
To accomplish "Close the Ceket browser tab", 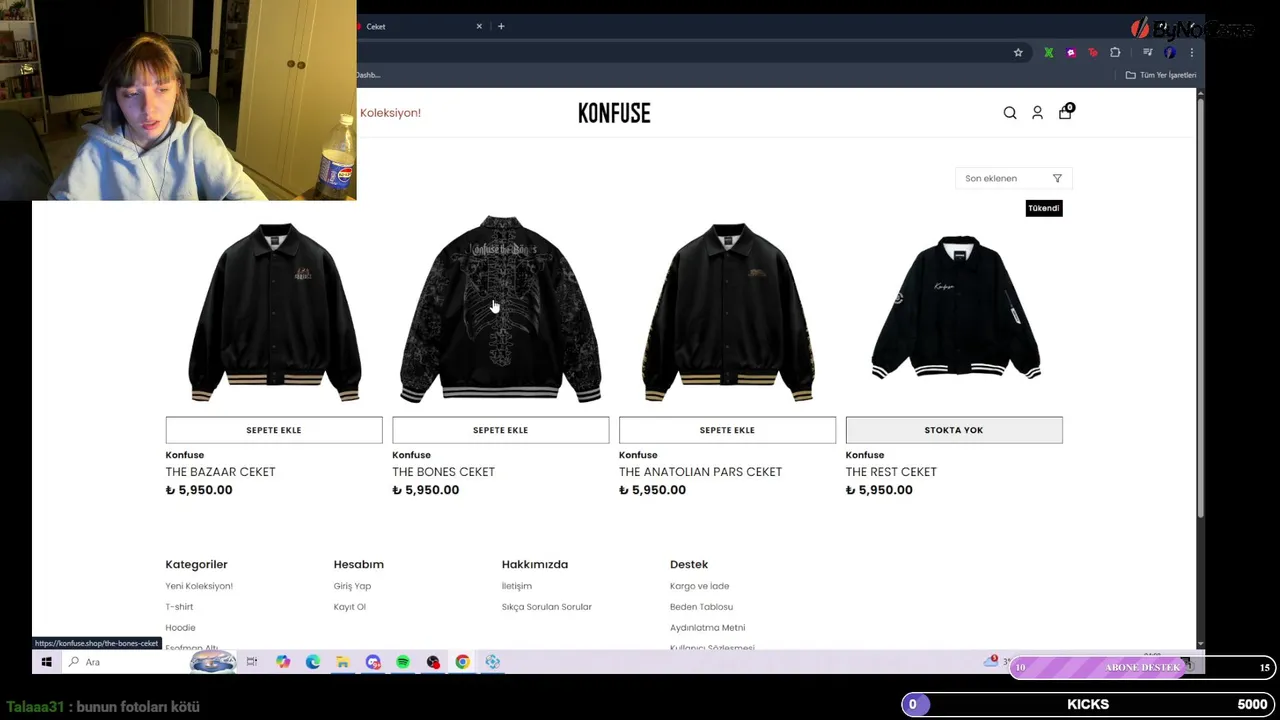I will click(x=479, y=26).
